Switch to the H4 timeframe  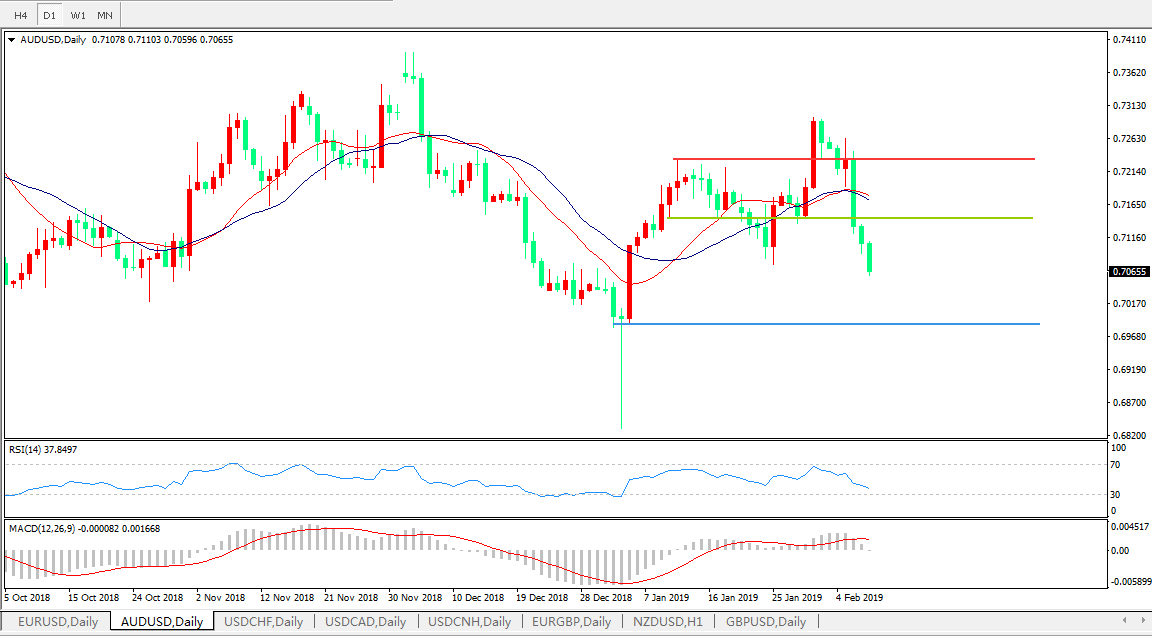(x=20, y=15)
